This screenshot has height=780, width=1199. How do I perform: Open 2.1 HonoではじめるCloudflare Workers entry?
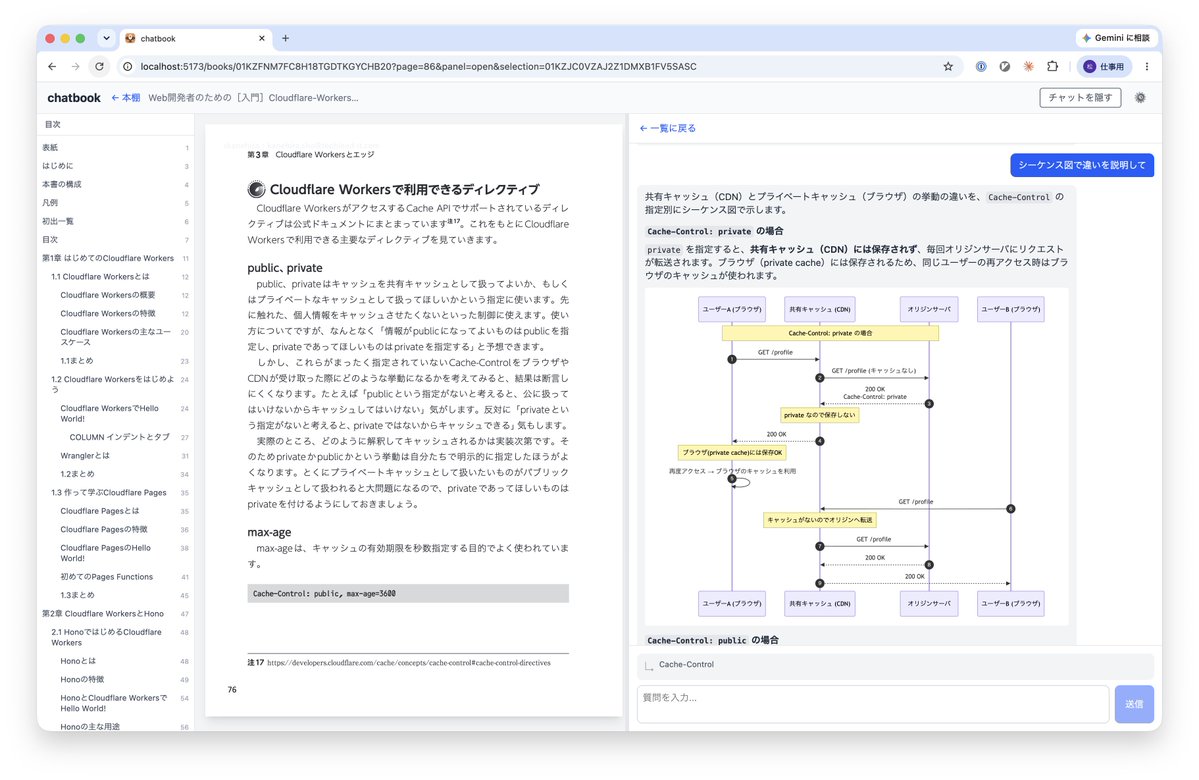click(x=115, y=638)
